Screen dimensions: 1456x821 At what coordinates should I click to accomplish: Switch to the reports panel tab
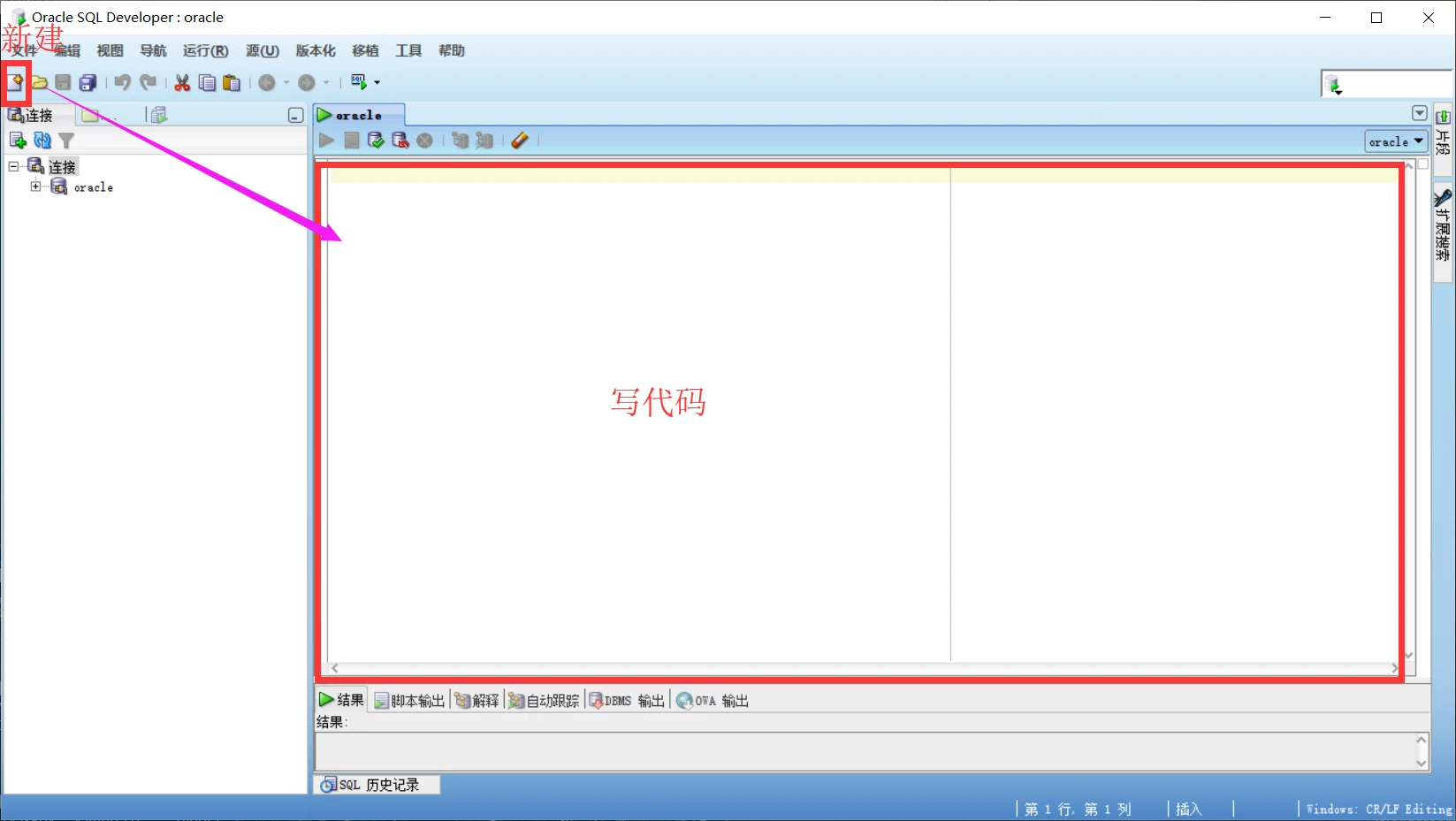159,115
